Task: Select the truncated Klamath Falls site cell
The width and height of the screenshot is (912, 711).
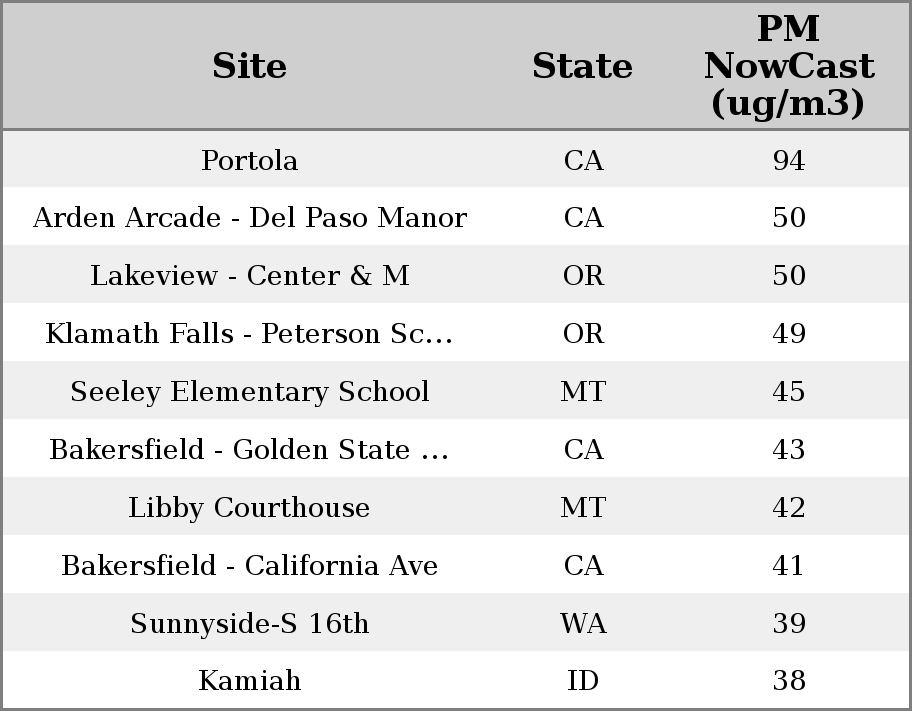Action: coord(249,334)
